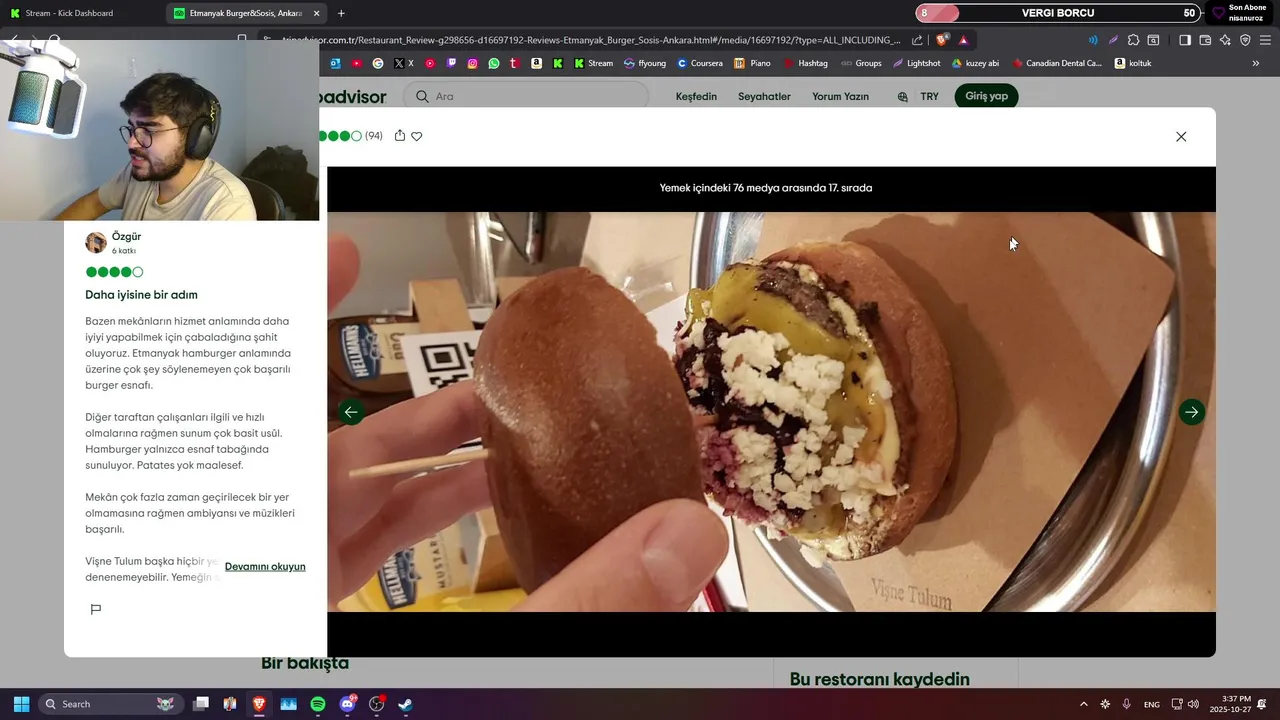This screenshot has width=1280, height=720.
Task: Share the page from the address bar
Action: (917, 40)
